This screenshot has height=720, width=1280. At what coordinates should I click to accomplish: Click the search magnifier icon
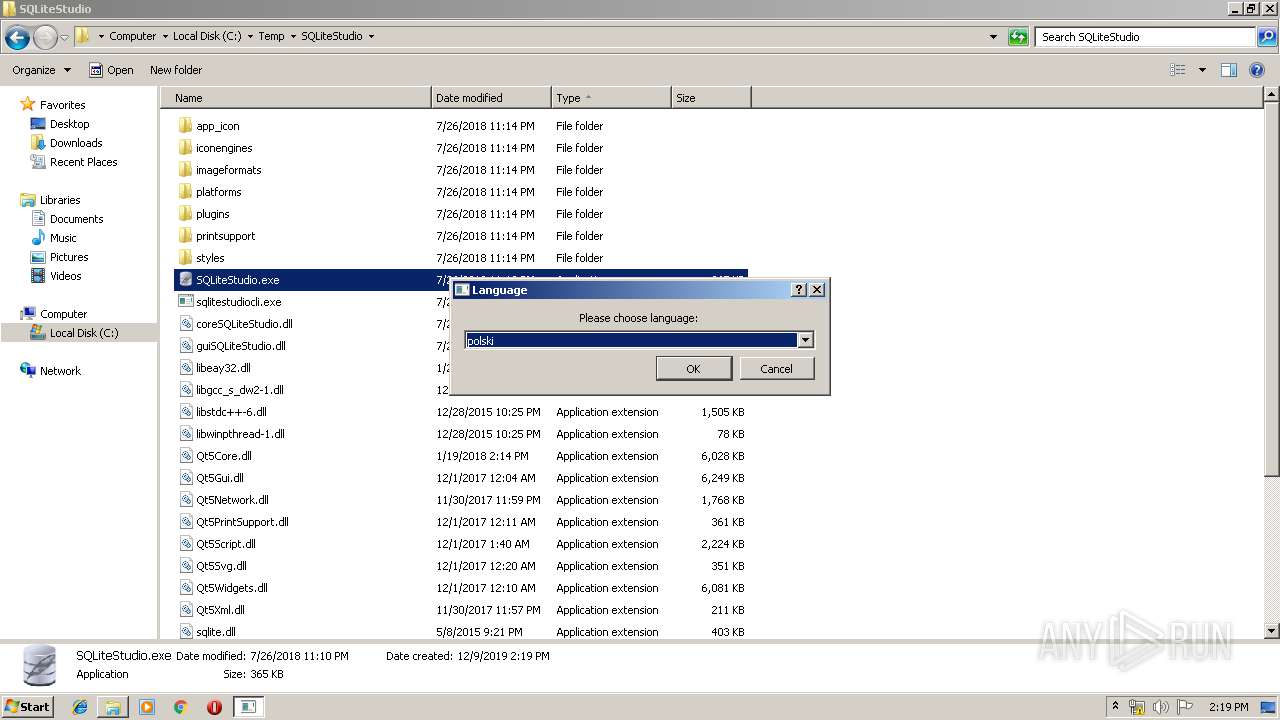tap(1266, 37)
